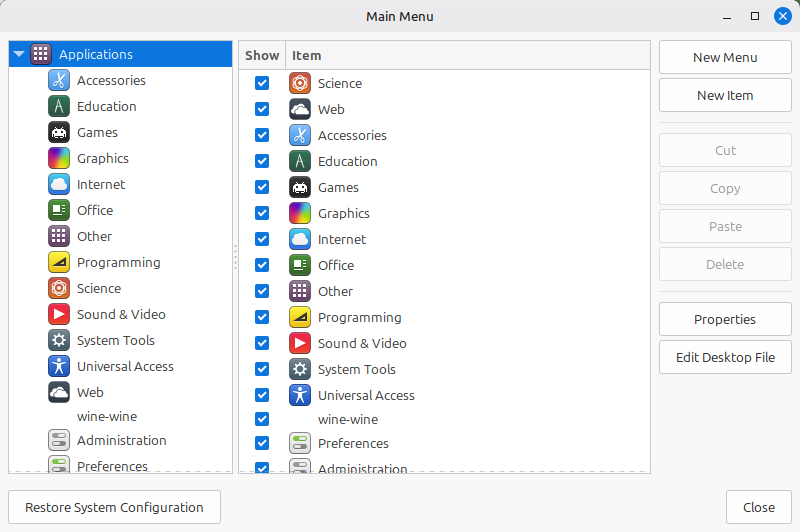Click the New Item button
Screen dimensions: 800x532
pyautogui.click(x=725, y=95)
